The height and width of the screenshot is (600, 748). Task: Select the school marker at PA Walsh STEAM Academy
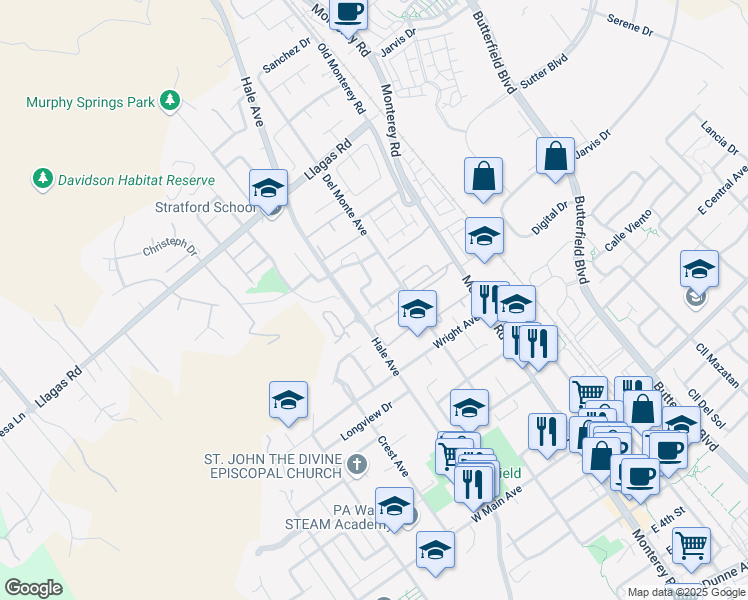click(x=394, y=507)
